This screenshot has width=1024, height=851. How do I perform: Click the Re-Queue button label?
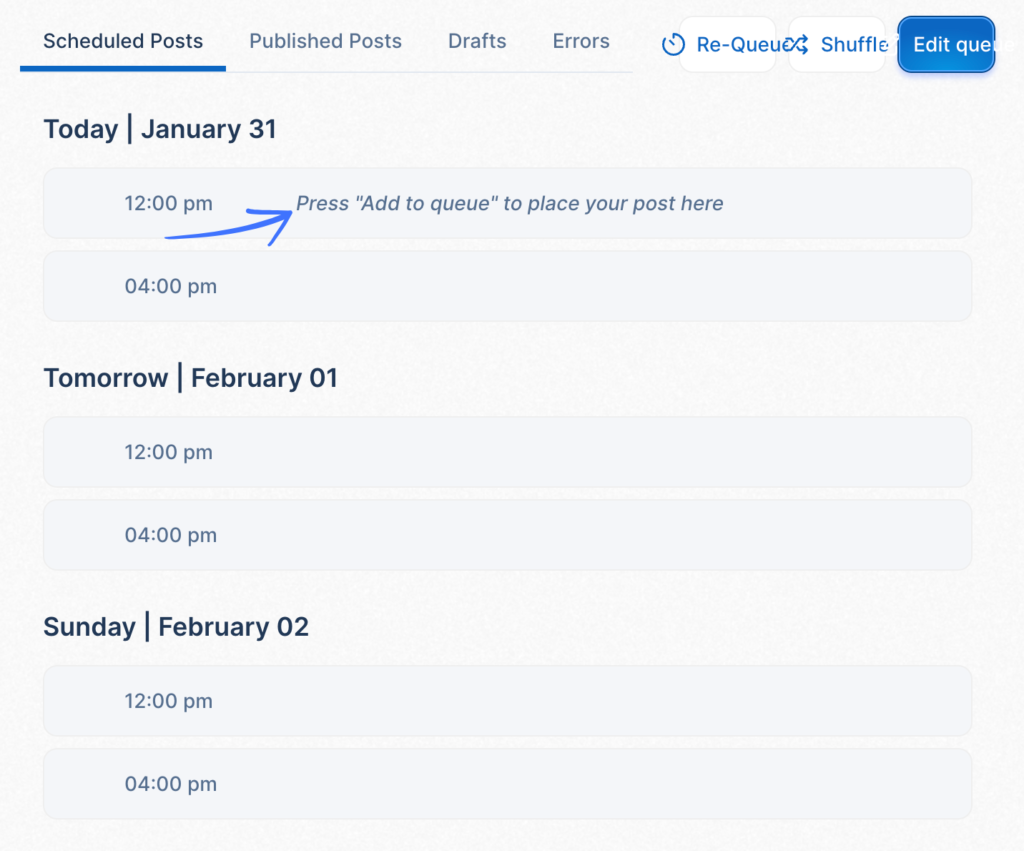tap(743, 44)
